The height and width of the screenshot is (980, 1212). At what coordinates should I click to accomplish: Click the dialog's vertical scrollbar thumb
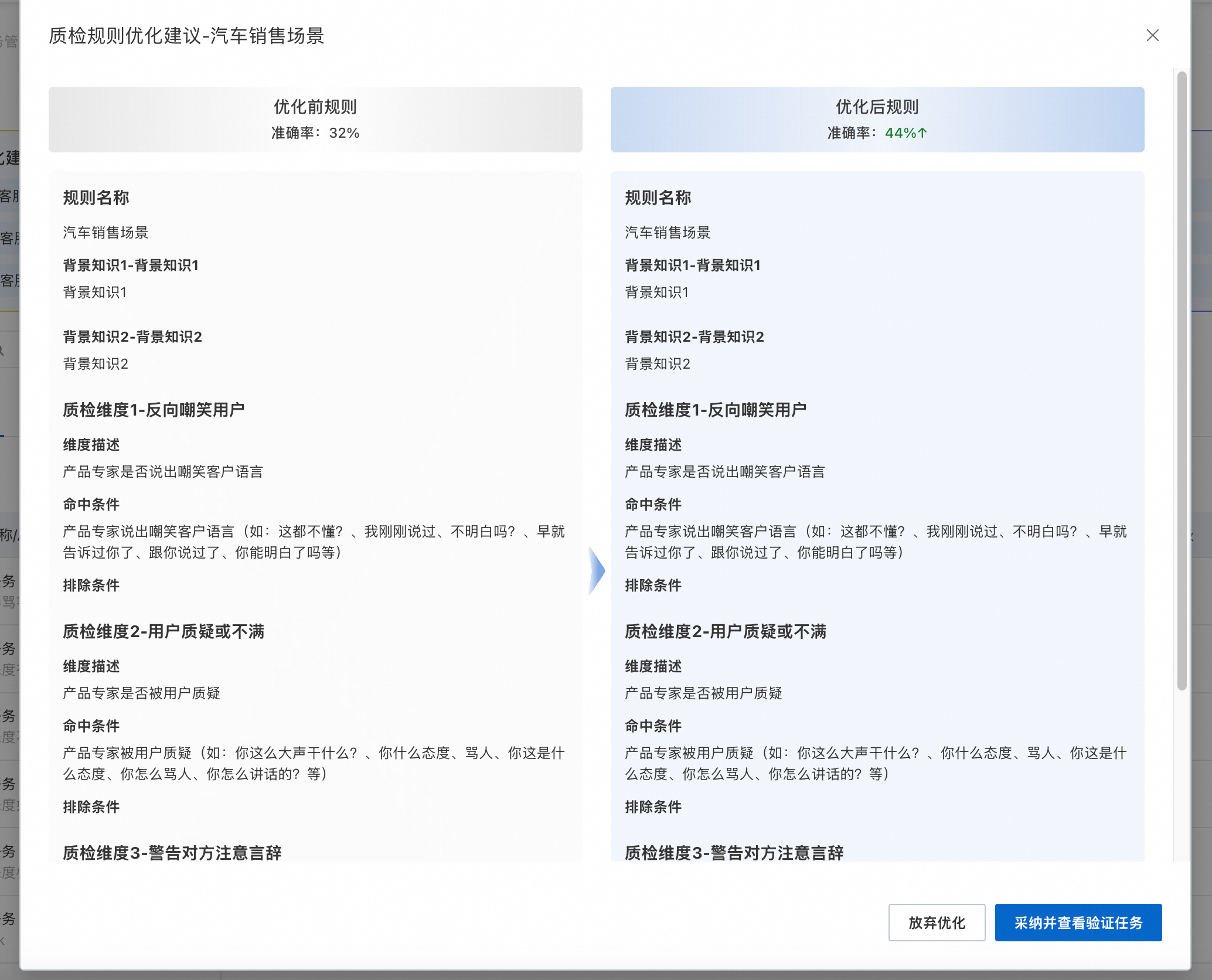[1182, 381]
